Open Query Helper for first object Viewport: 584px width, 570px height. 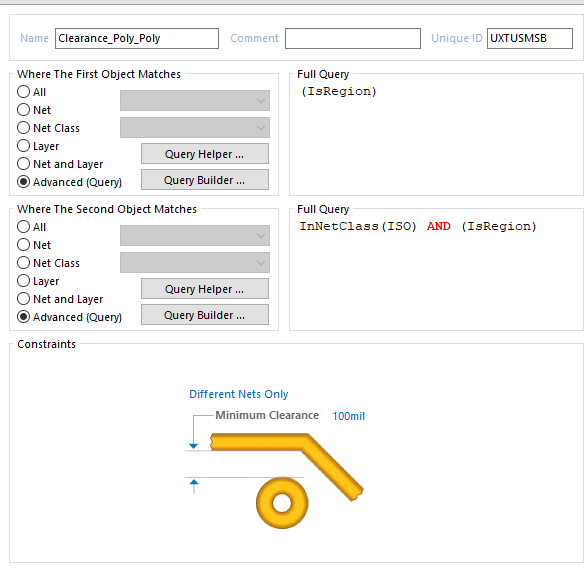coord(204,154)
